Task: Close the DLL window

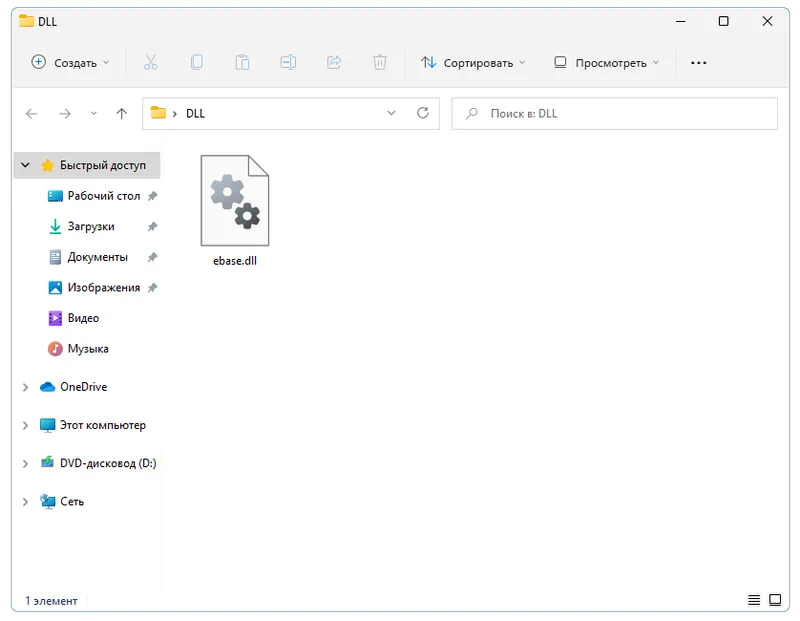Action: point(767,21)
